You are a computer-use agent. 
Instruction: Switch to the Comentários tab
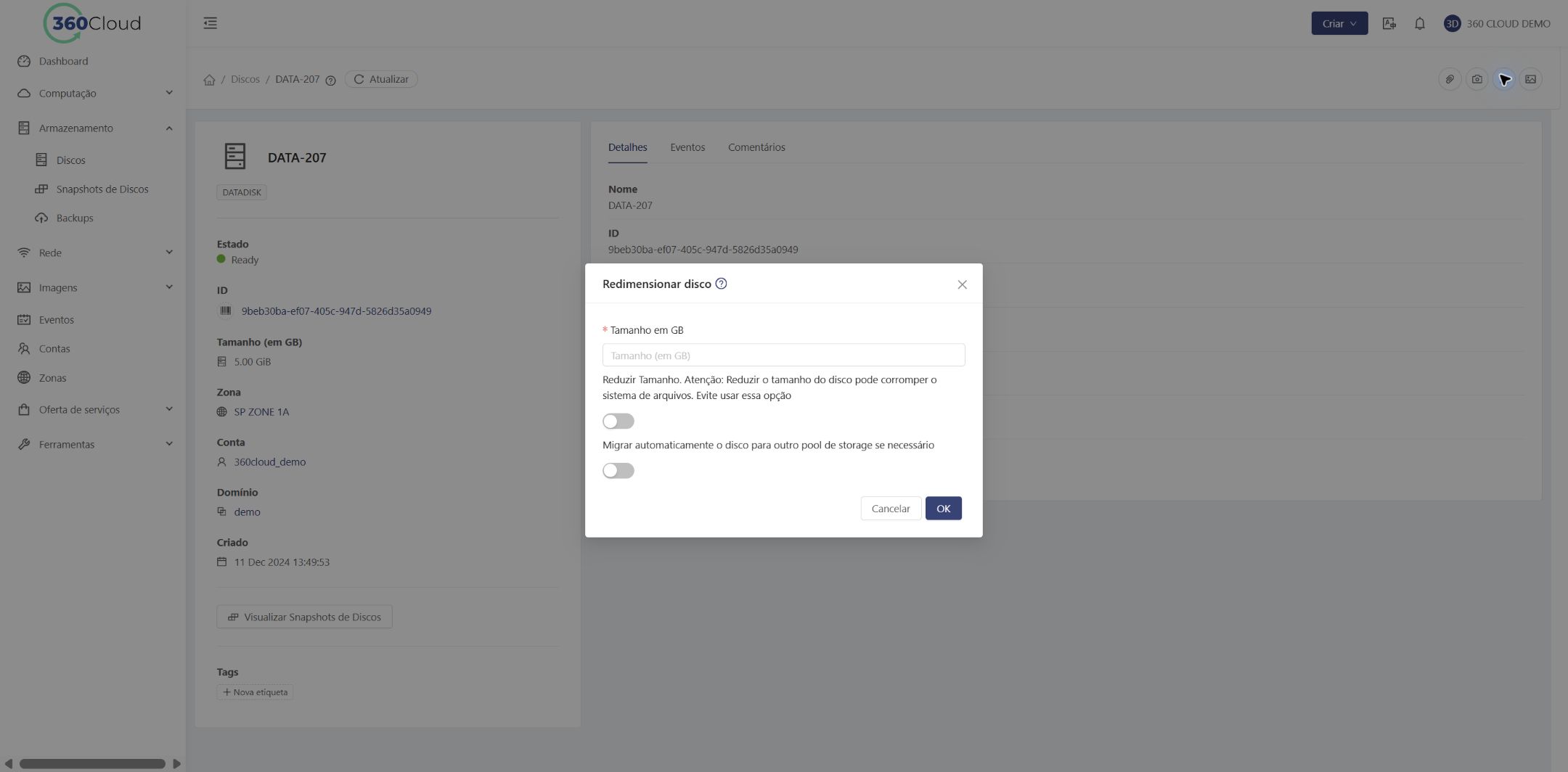pyautogui.click(x=756, y=147)
